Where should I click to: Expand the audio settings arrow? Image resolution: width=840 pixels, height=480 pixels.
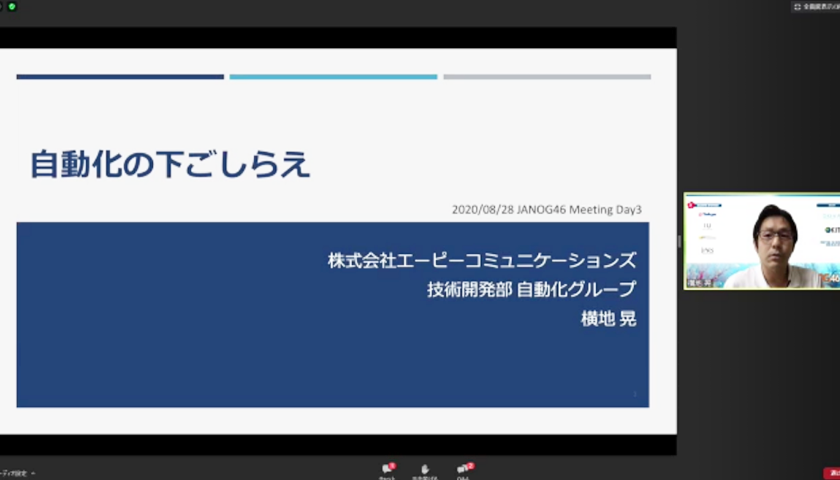[33, 473]
